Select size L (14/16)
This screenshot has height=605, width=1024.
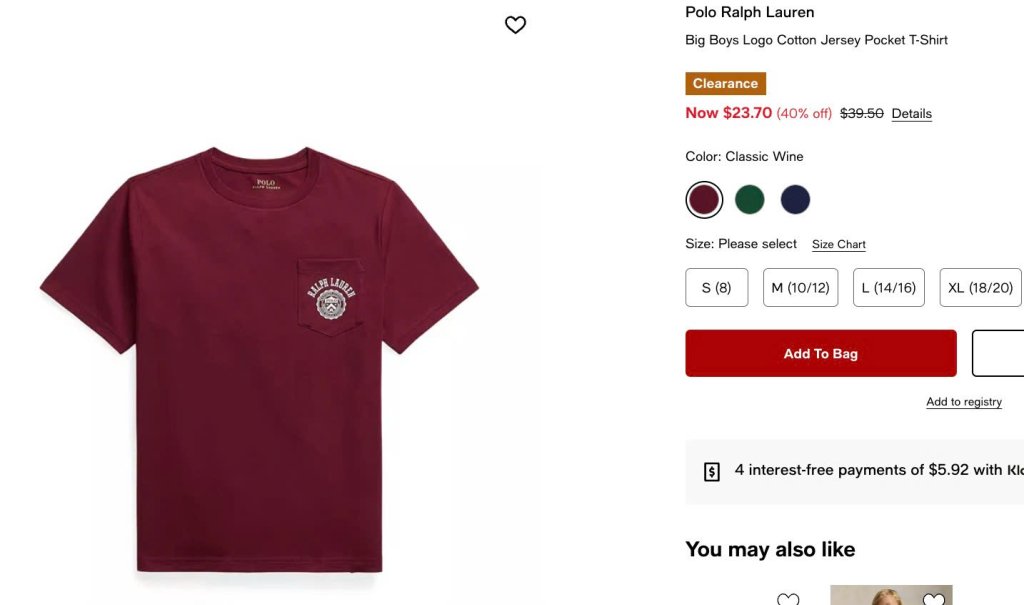[888, 288]
